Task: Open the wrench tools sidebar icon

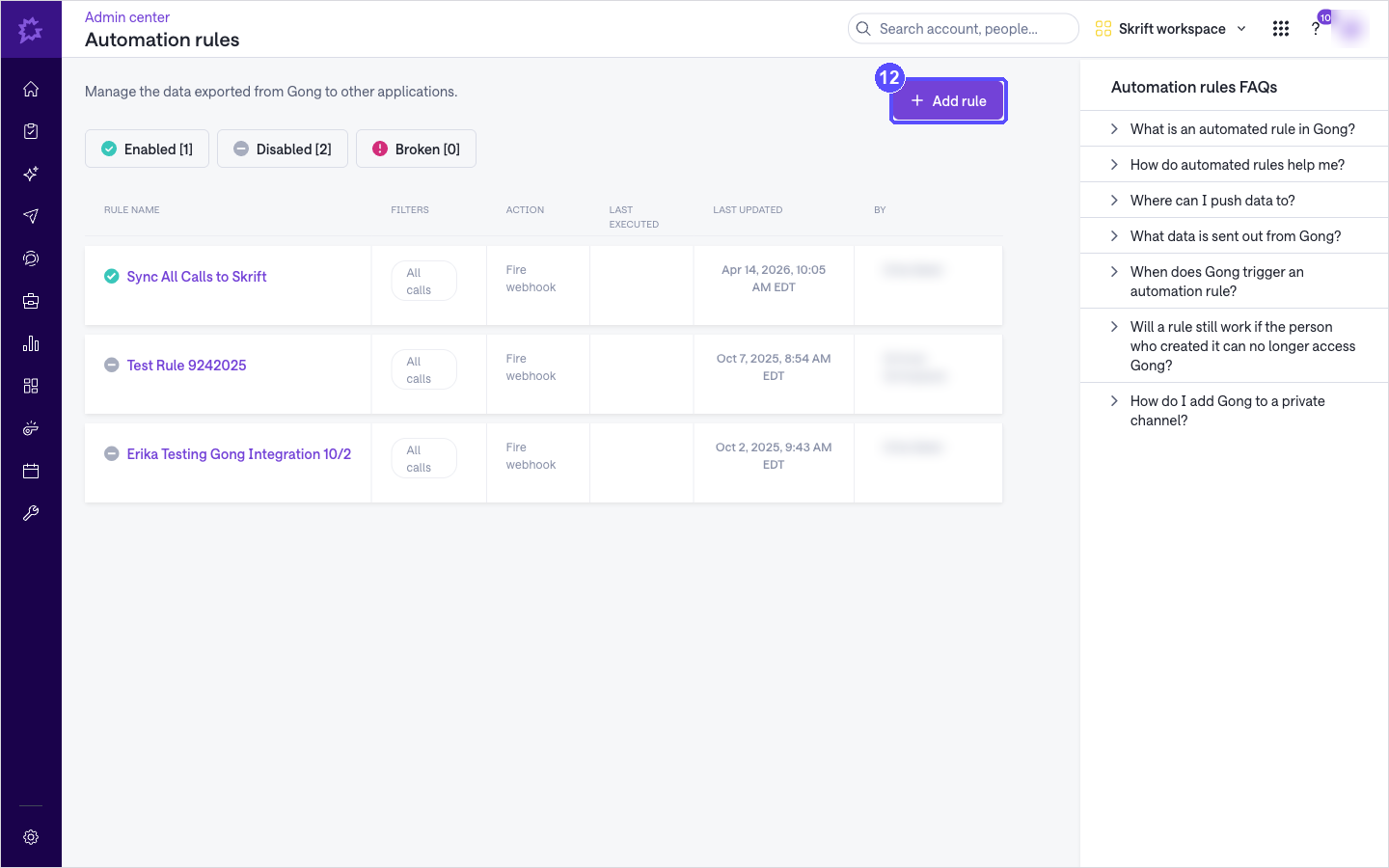Action: click(x=31, y=513)
